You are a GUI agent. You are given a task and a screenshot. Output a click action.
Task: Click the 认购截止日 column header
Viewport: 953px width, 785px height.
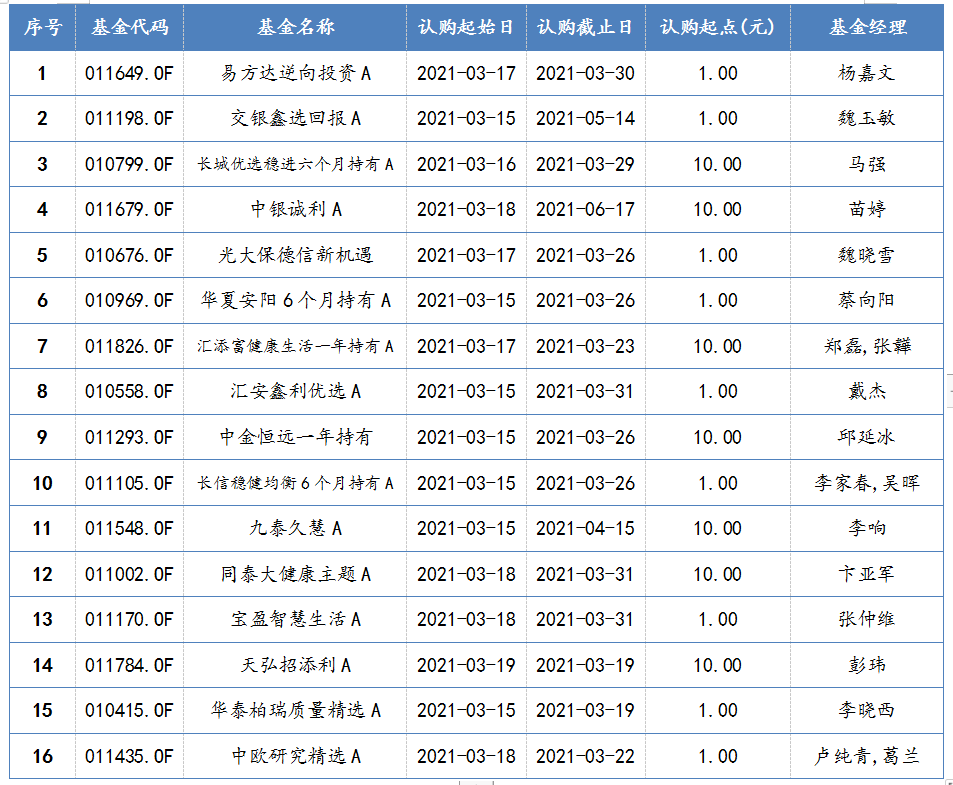(x=585, y=27)
